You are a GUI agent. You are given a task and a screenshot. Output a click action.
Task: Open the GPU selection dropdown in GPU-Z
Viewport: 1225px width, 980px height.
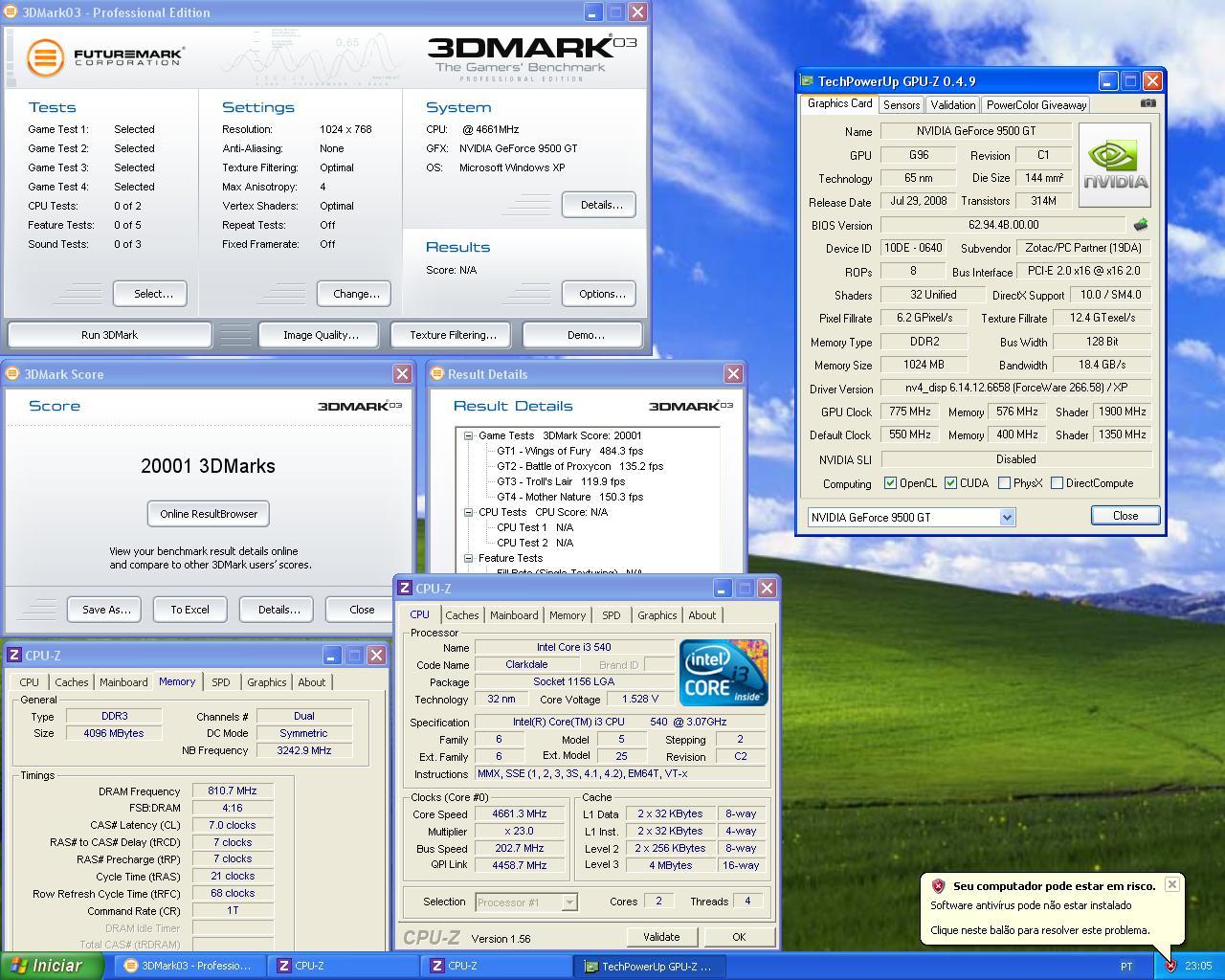coord(1007,517)
